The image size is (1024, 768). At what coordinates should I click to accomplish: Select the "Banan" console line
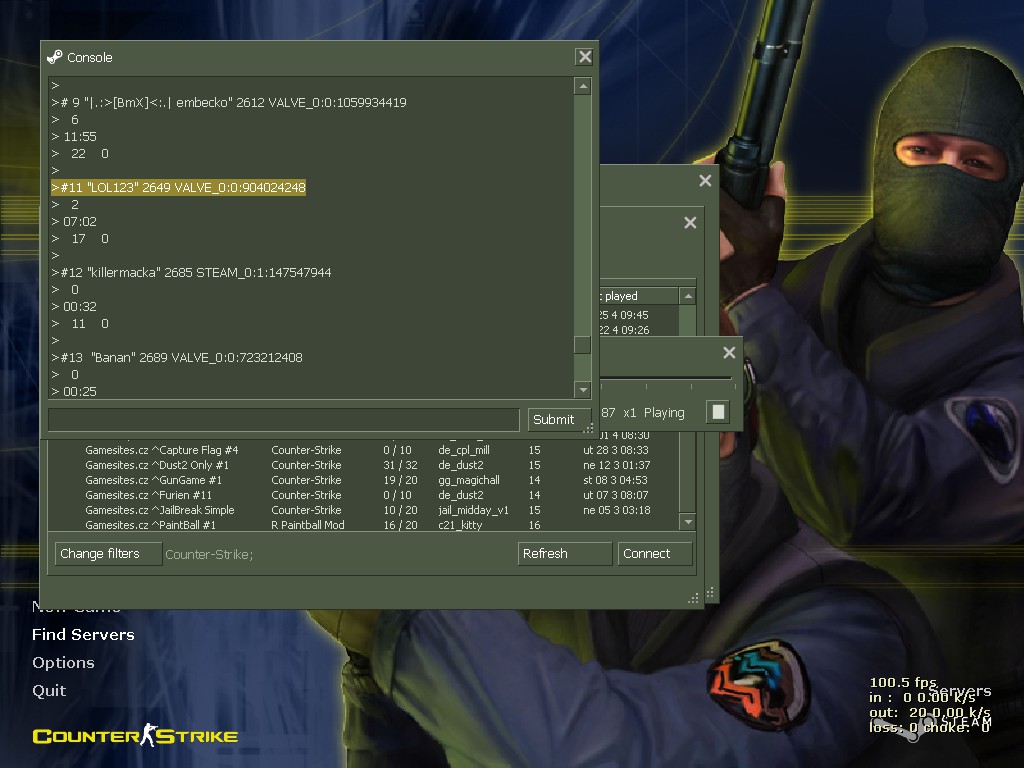tap(177, 357)
